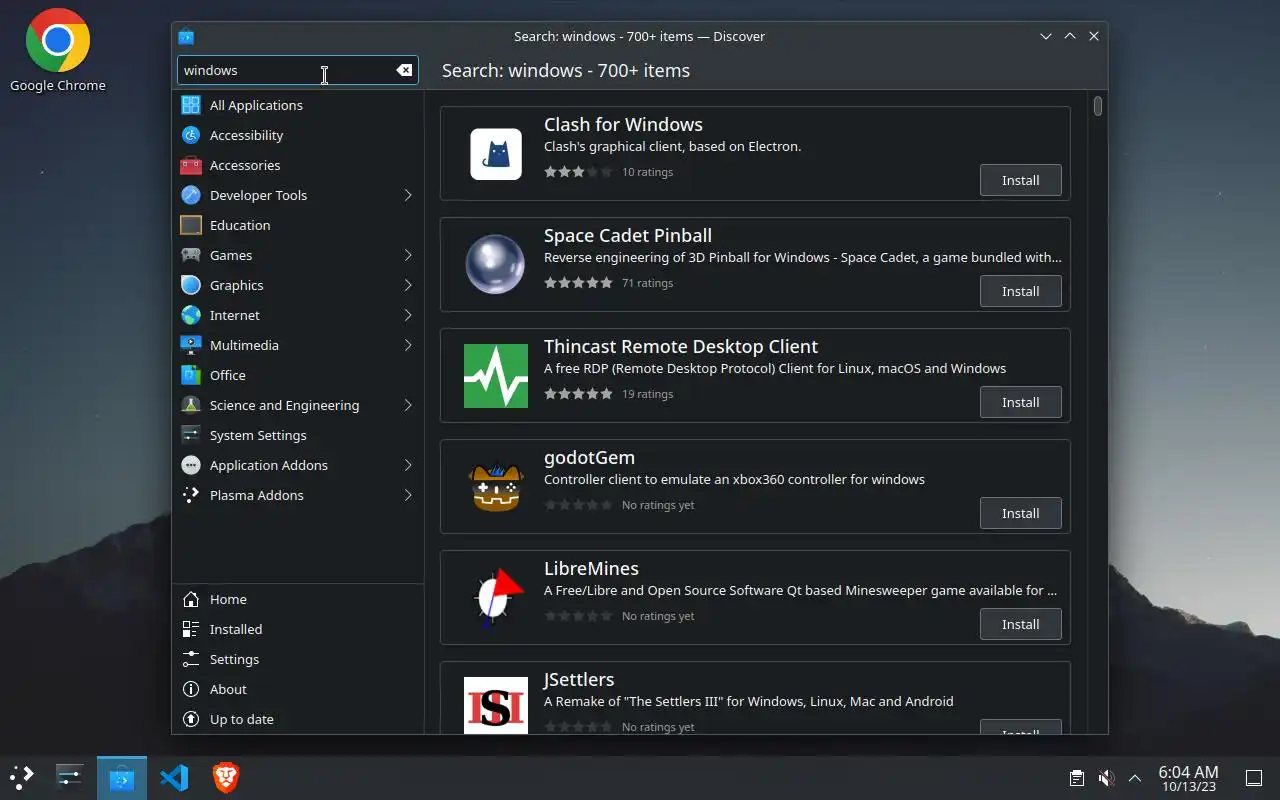Open Google Chrome desktop shortcut
1280x800 pixels.
tap(58, 51)
